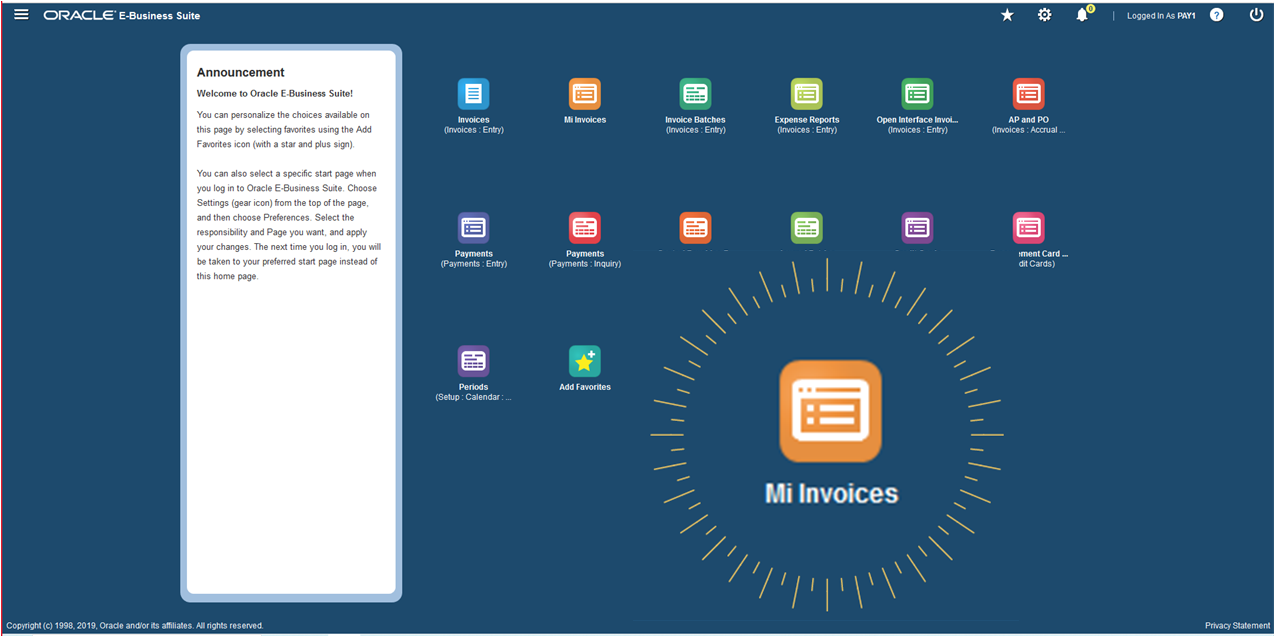Open Payments (Payments : Inquiry) tile

585,228
